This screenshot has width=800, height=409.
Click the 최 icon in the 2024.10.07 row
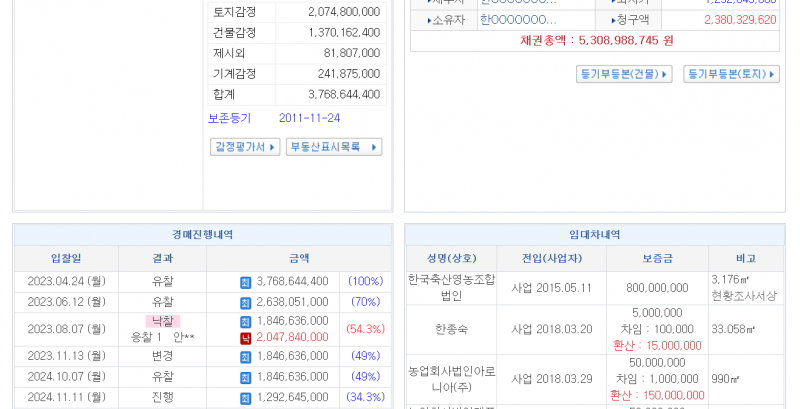pos(246,377)
